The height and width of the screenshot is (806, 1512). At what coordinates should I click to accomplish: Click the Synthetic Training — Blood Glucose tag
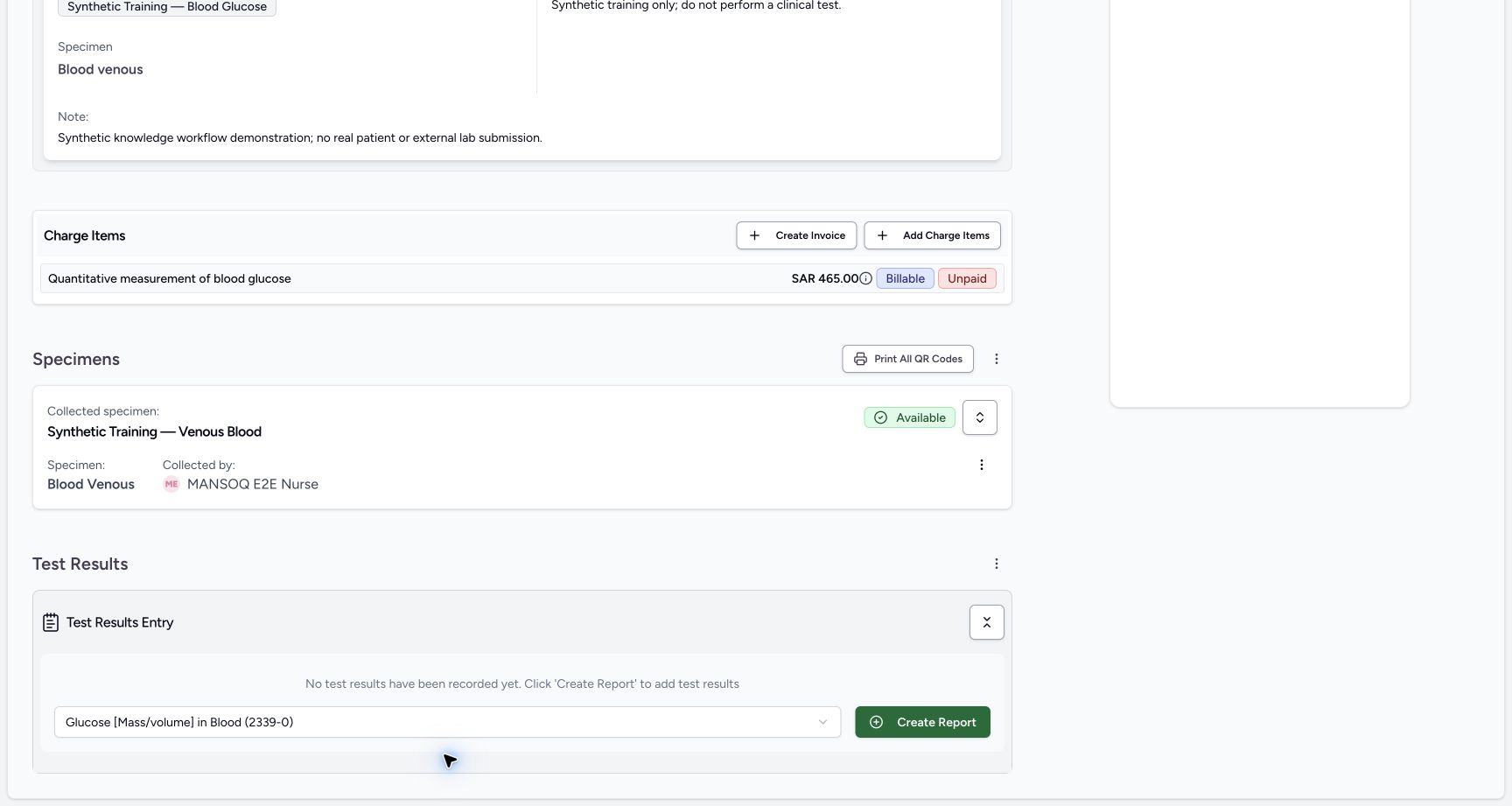coord(167,7)
